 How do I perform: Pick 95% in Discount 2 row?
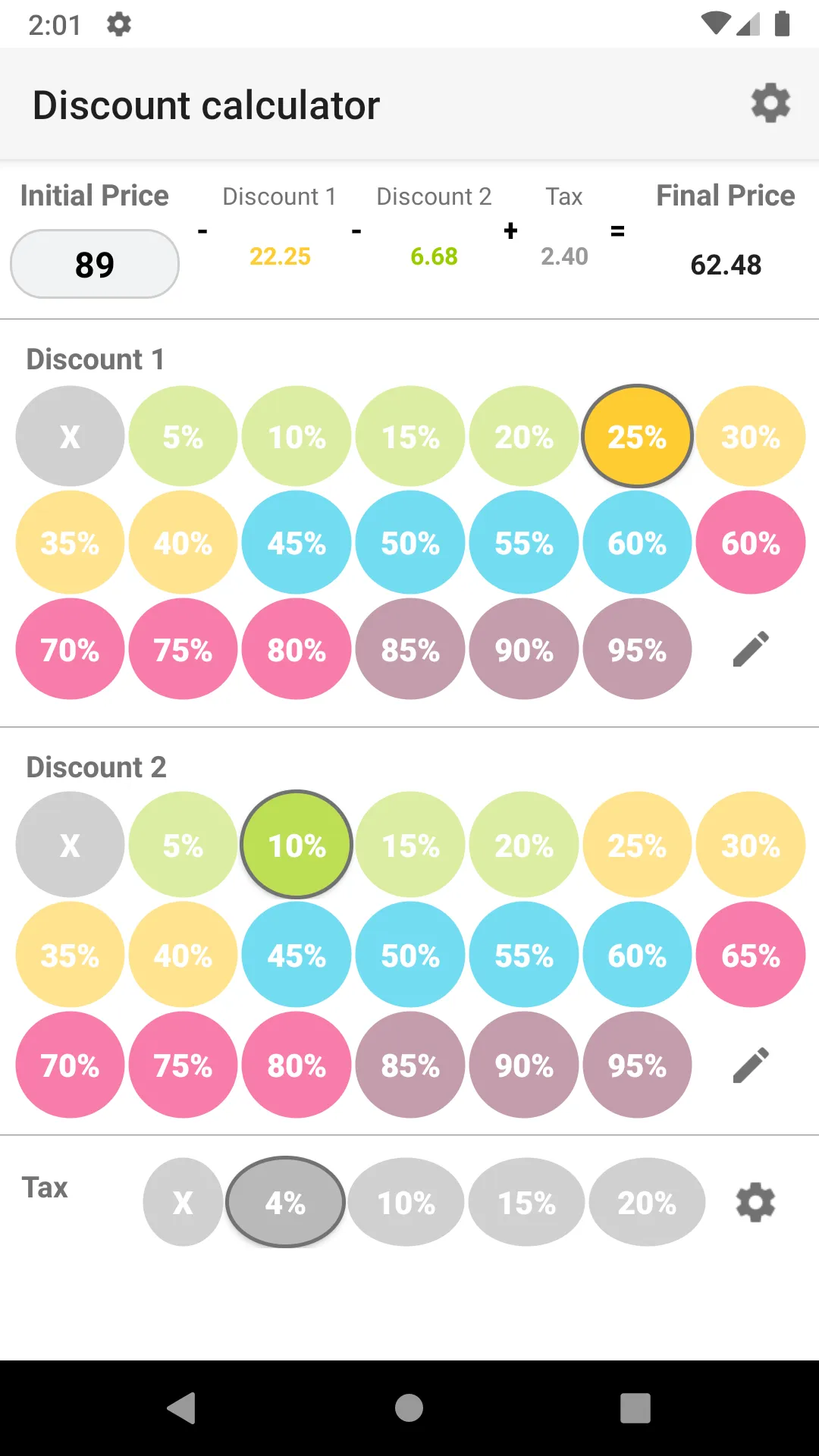click(x=637, y=1065)
